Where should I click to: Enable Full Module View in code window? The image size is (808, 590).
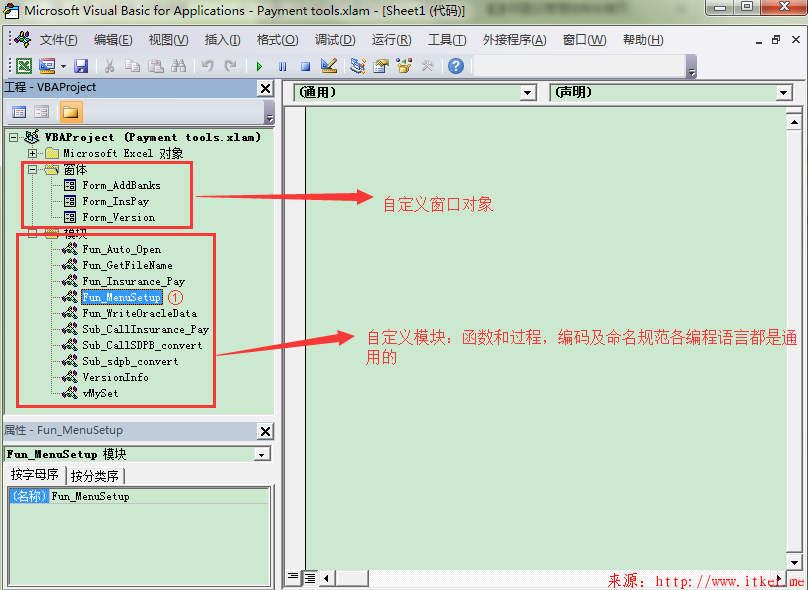310,577
